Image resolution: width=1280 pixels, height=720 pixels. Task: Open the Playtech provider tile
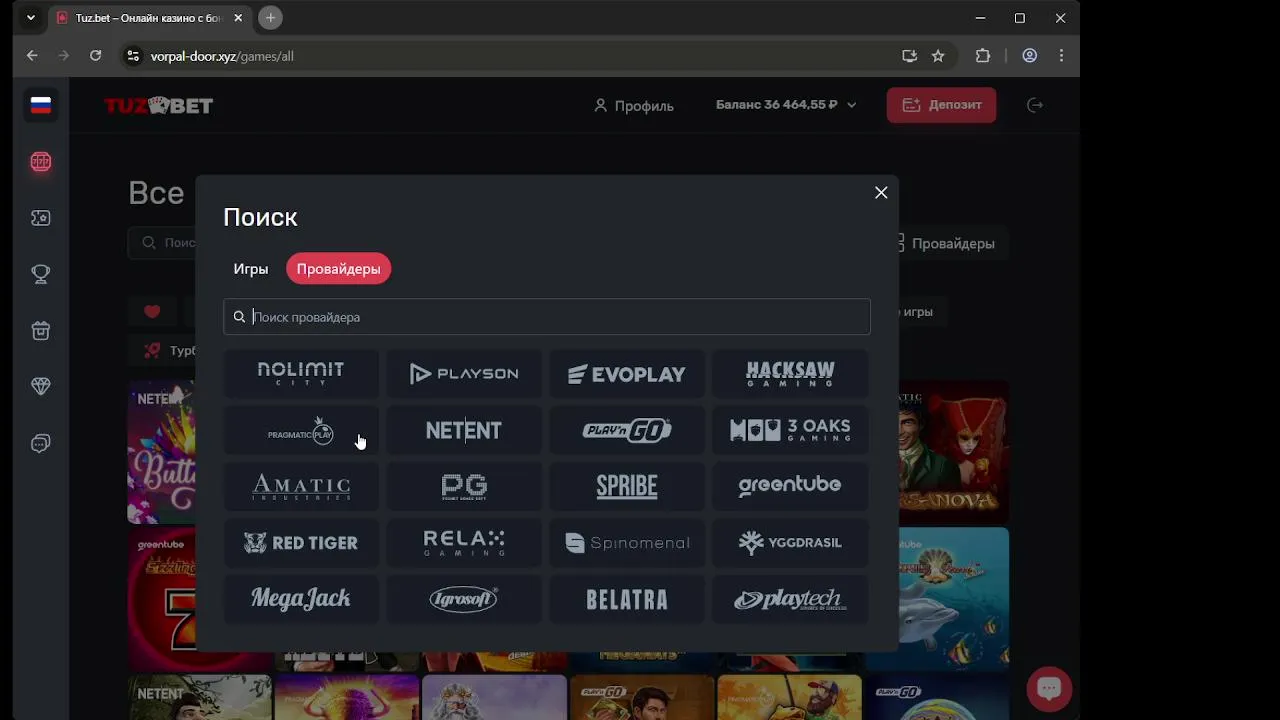point(790,599)
